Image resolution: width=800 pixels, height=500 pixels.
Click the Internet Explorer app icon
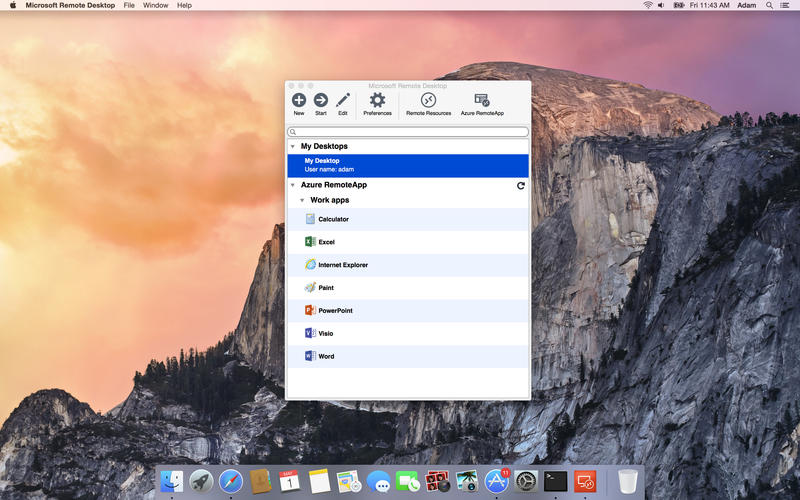pos(310,265)
